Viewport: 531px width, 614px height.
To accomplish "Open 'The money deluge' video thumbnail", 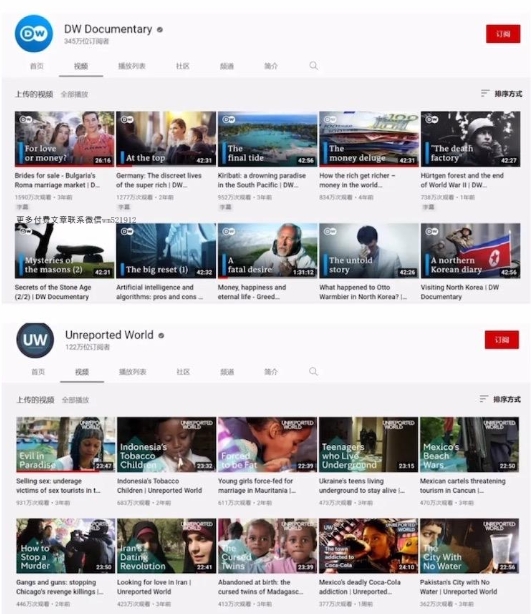I will pos(369,139).
